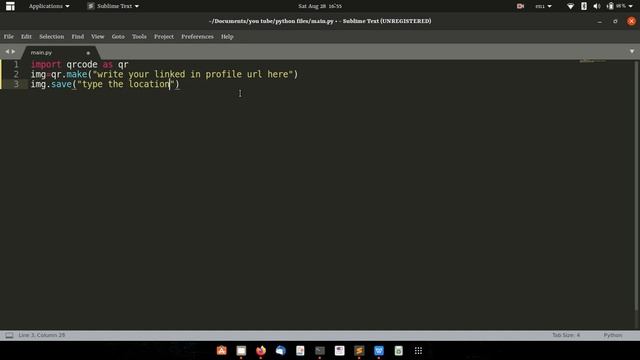Open the Applications menu in top bar

[49, 6]
